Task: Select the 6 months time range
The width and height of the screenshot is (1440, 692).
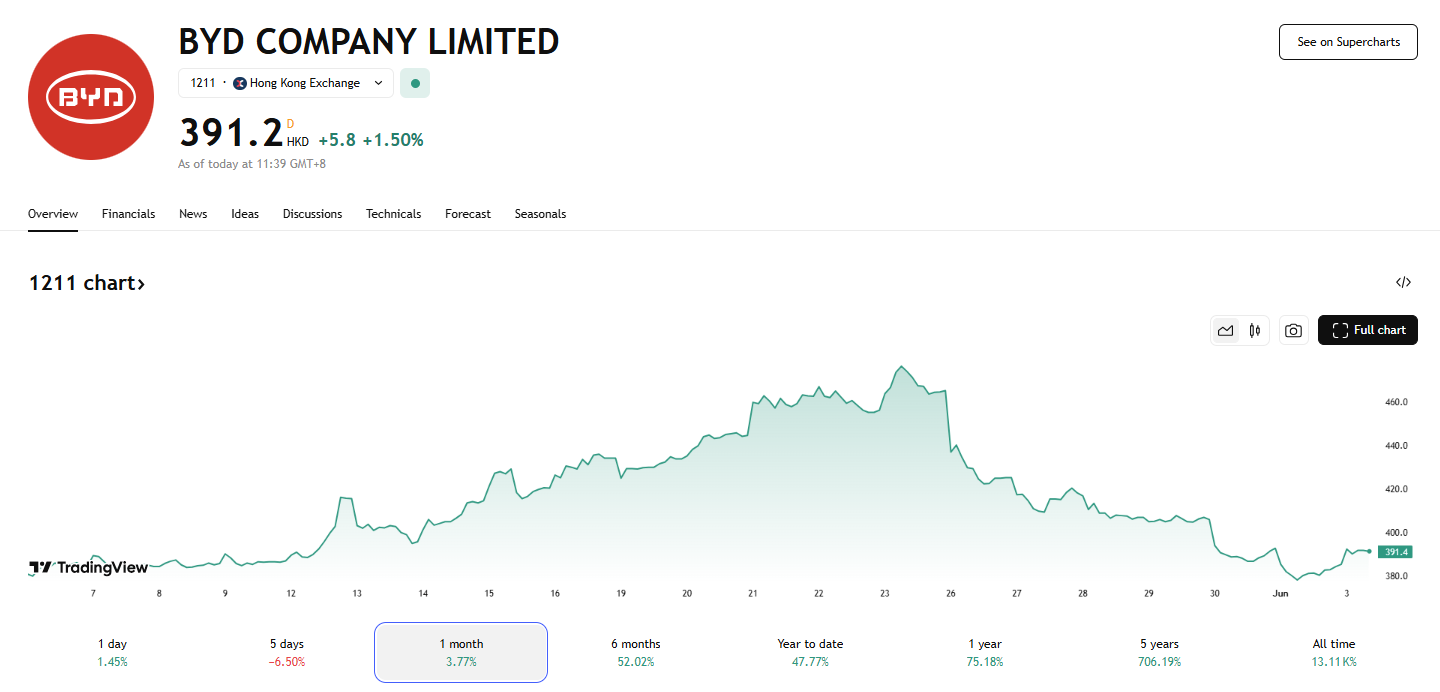Action: (x=635, y=652)
